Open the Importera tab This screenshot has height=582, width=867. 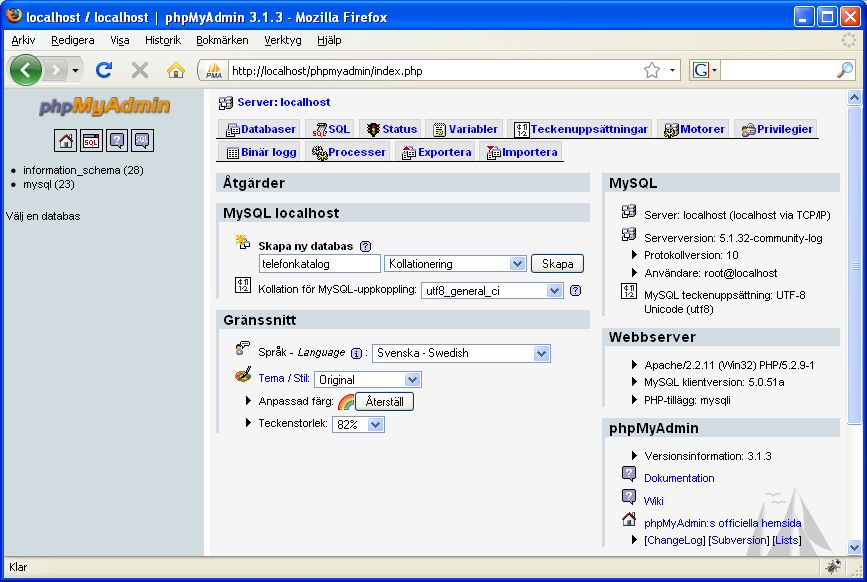click(521, 152)
